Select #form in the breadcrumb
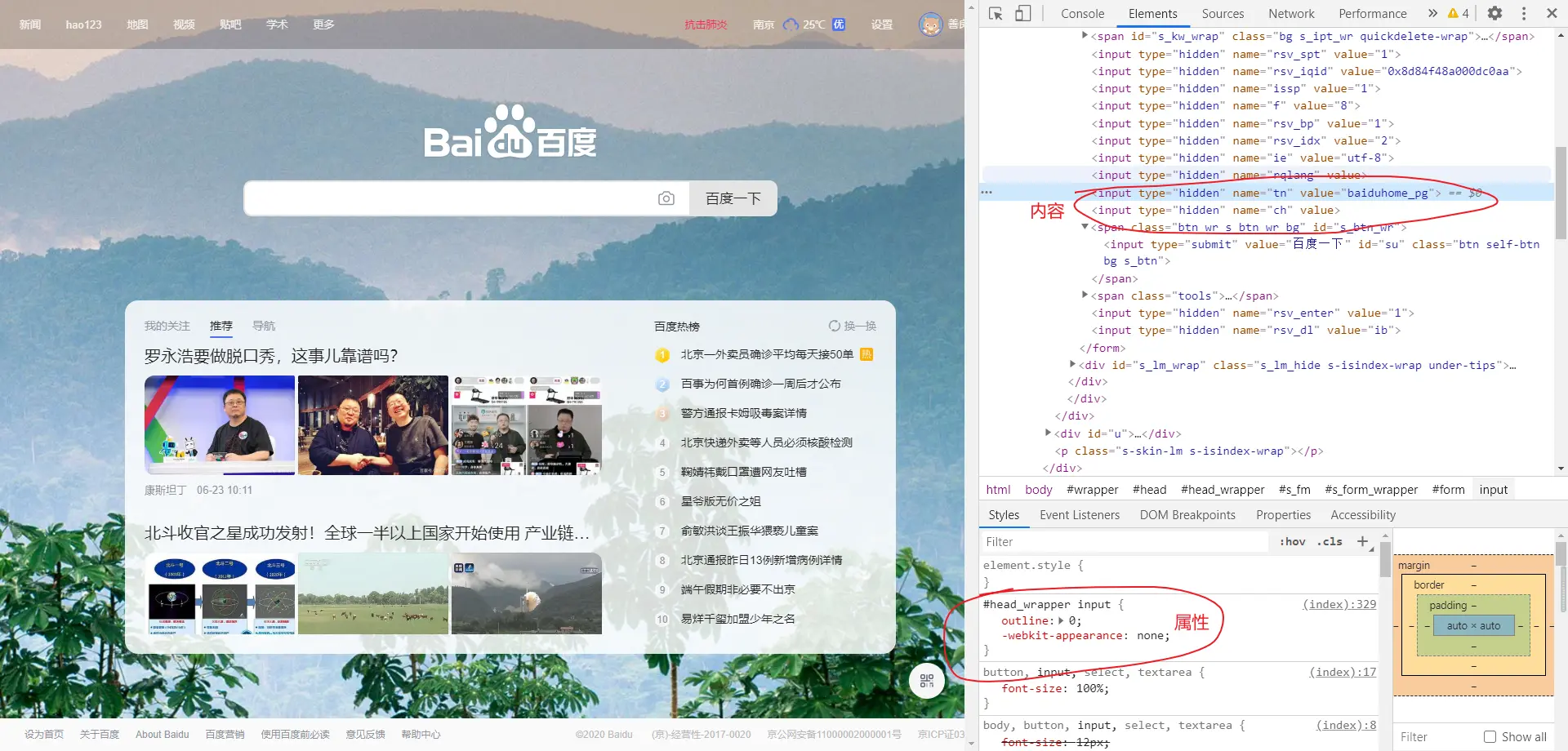 (1448, 490)
